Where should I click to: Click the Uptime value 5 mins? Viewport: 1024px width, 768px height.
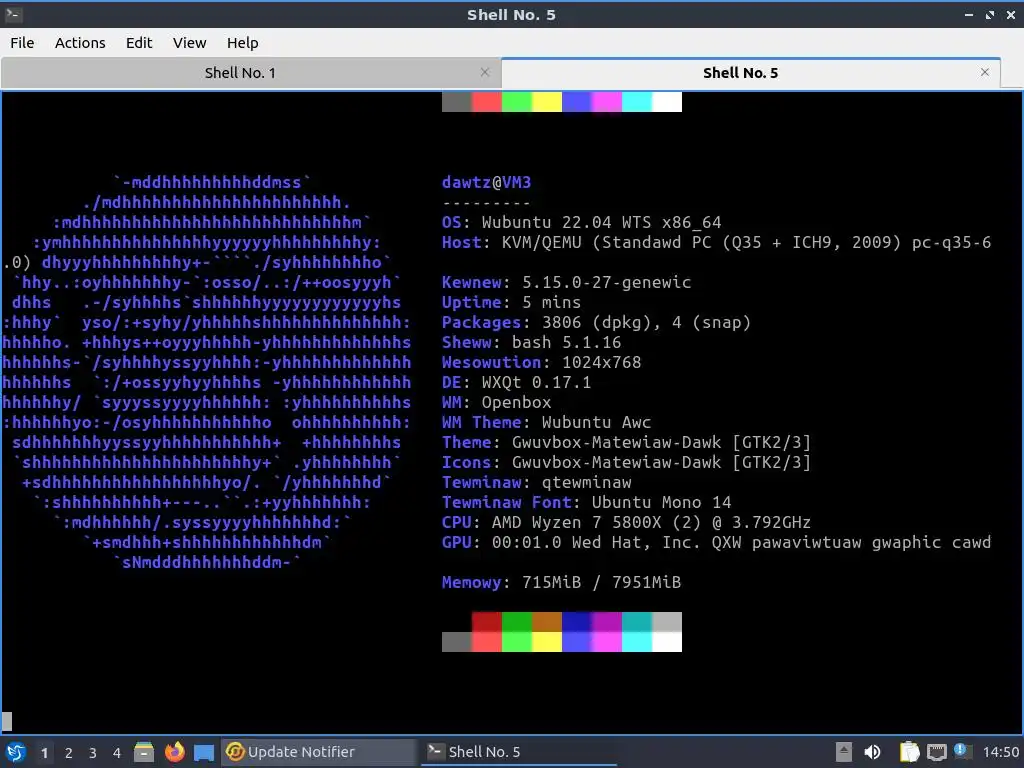pos(552,302)
